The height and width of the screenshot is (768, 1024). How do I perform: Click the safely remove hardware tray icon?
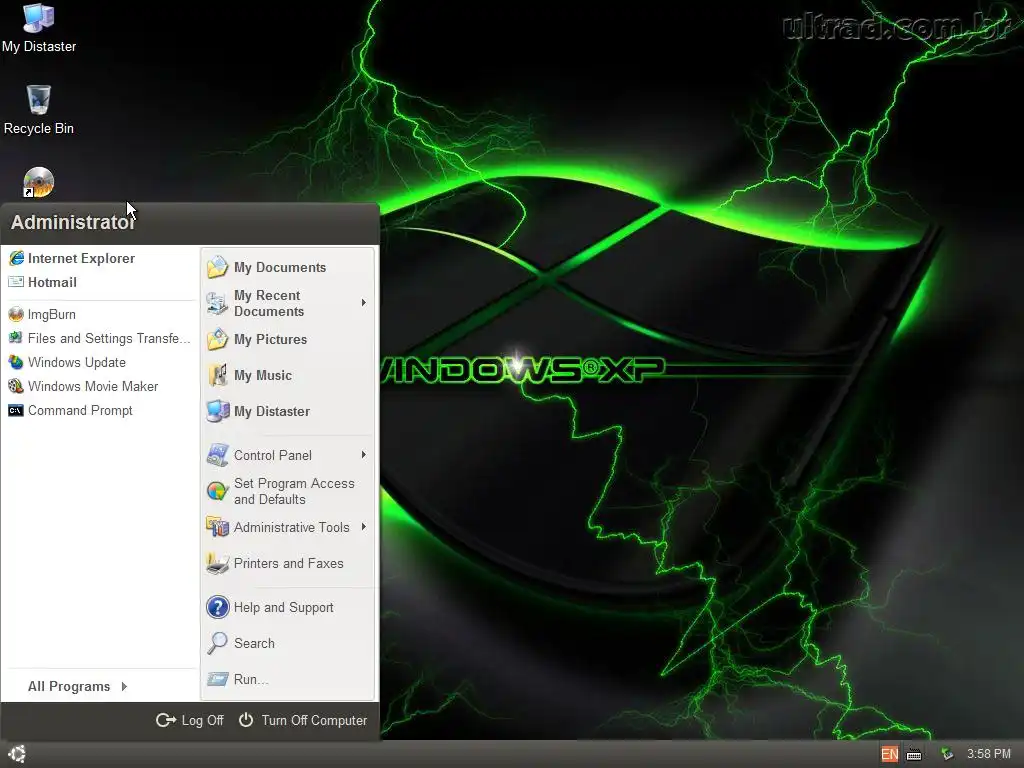point(947,754)
